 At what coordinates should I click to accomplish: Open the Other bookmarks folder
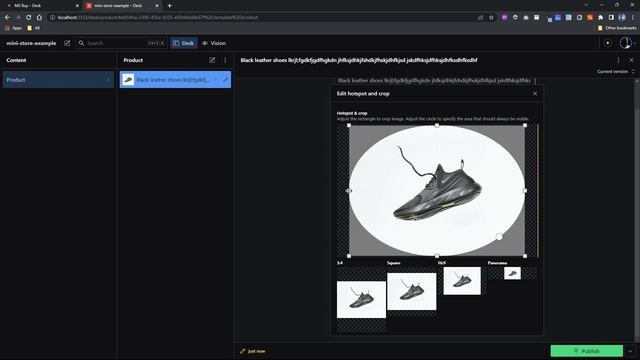(x=617, y=28)
